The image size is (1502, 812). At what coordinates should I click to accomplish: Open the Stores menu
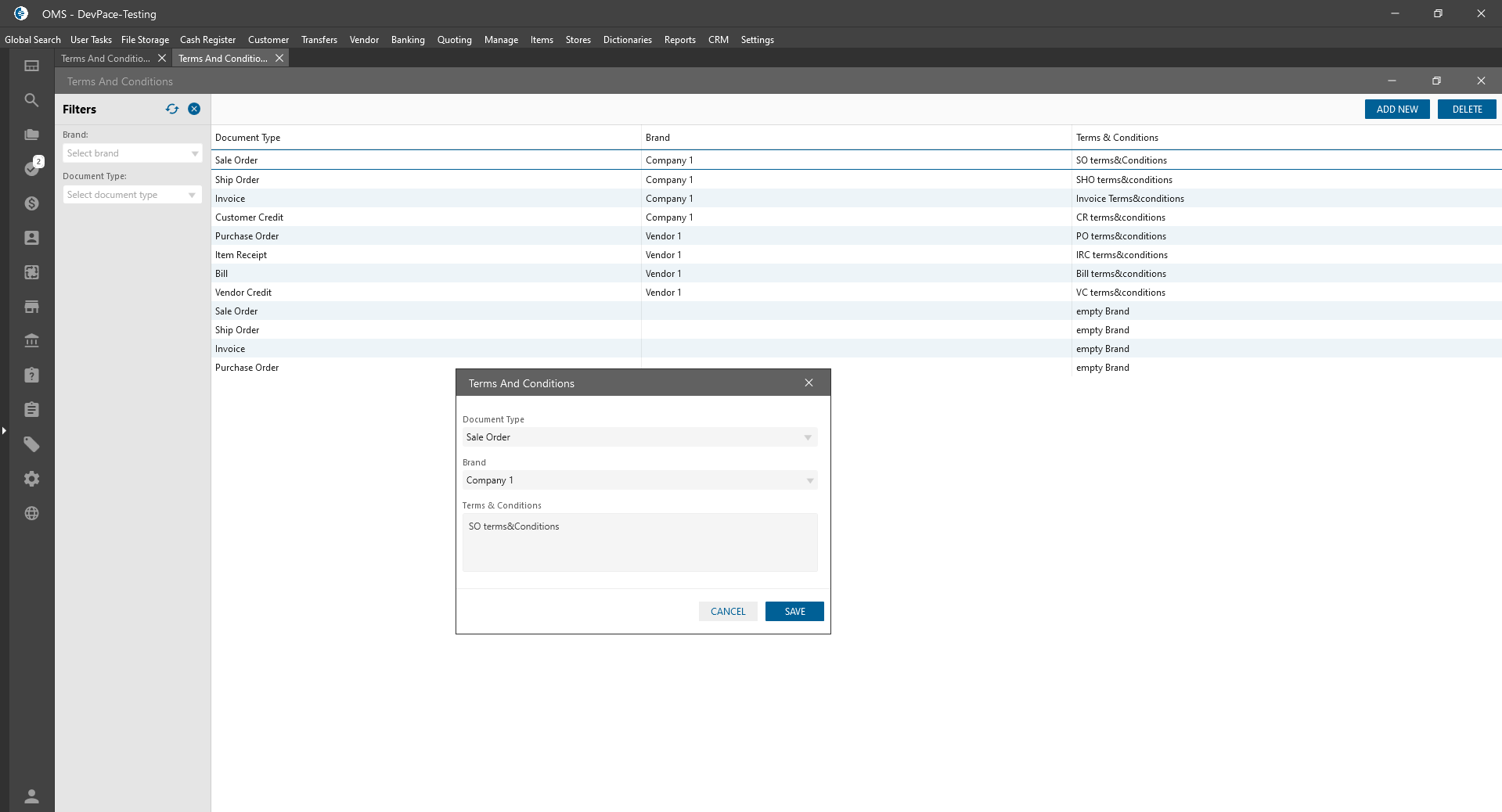click(x=578, y=40)
